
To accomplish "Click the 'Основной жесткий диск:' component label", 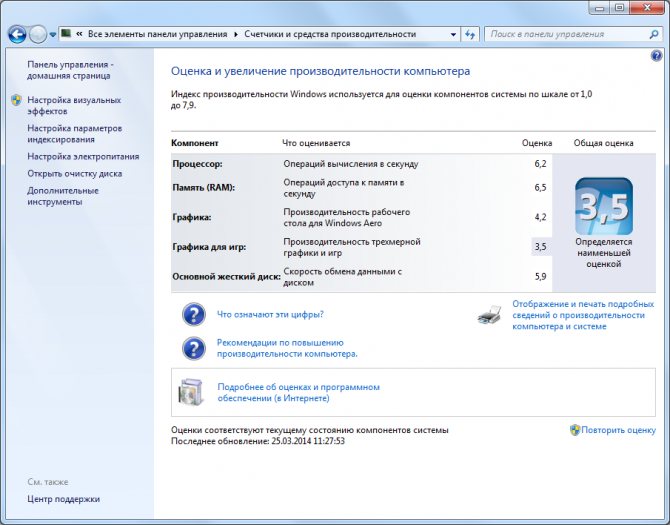I will coord(226,277).
